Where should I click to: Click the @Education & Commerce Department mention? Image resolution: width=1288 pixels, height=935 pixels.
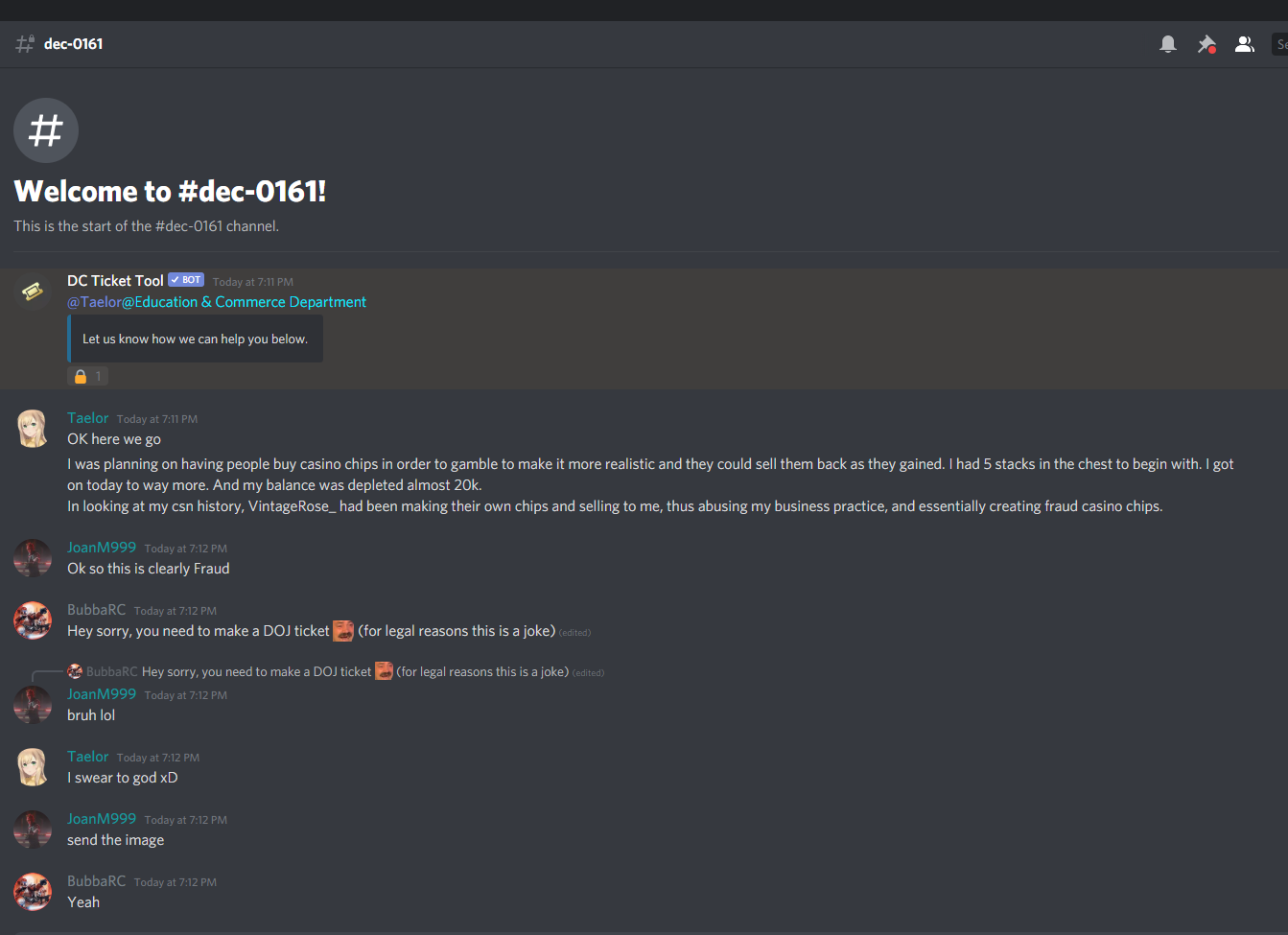tap(244, 302)
